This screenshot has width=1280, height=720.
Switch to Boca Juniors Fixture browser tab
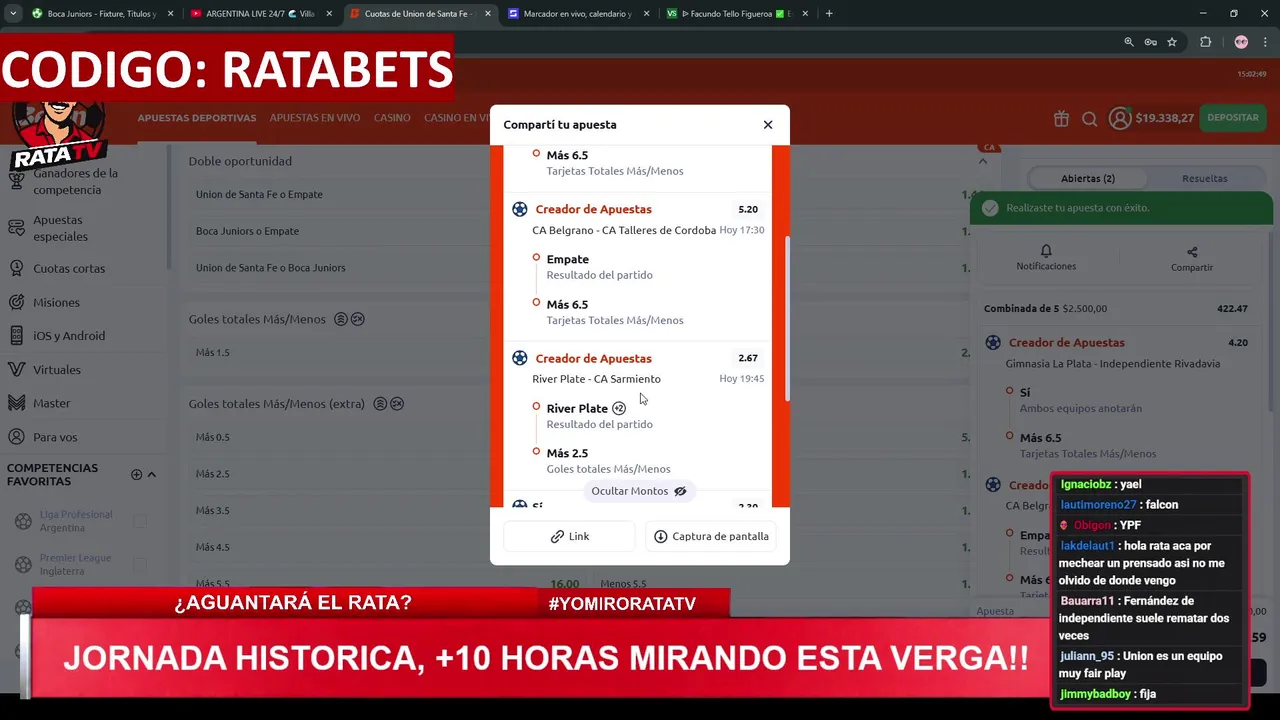(x=102, y=14)
